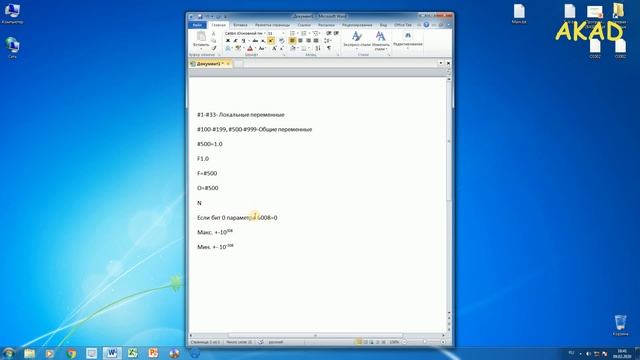The image size is (640, 360).
Task: Open Chrome from the taskbar
Action: click(71, 353)
